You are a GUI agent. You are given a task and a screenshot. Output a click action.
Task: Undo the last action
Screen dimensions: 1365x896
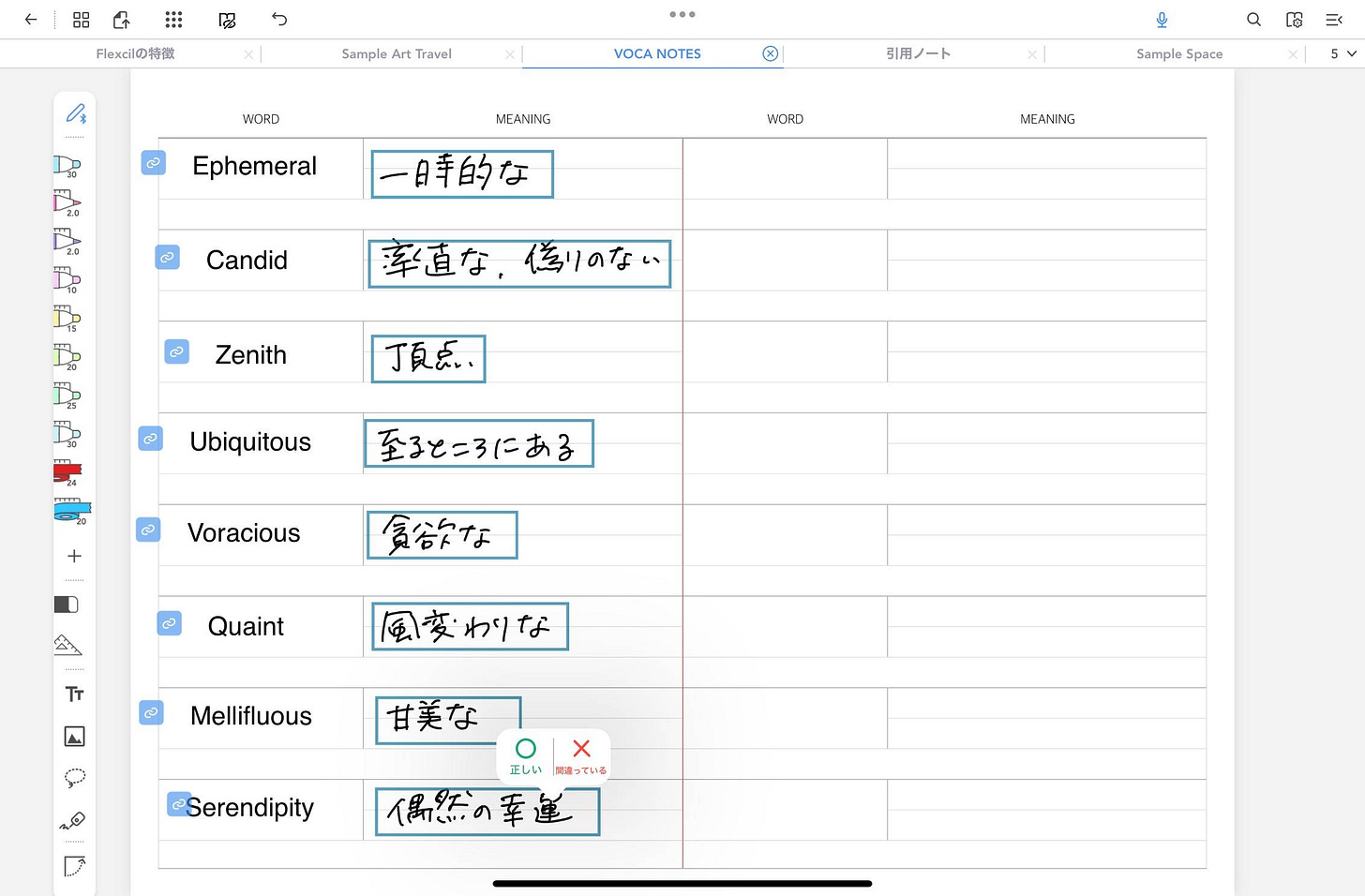point(279,20)
